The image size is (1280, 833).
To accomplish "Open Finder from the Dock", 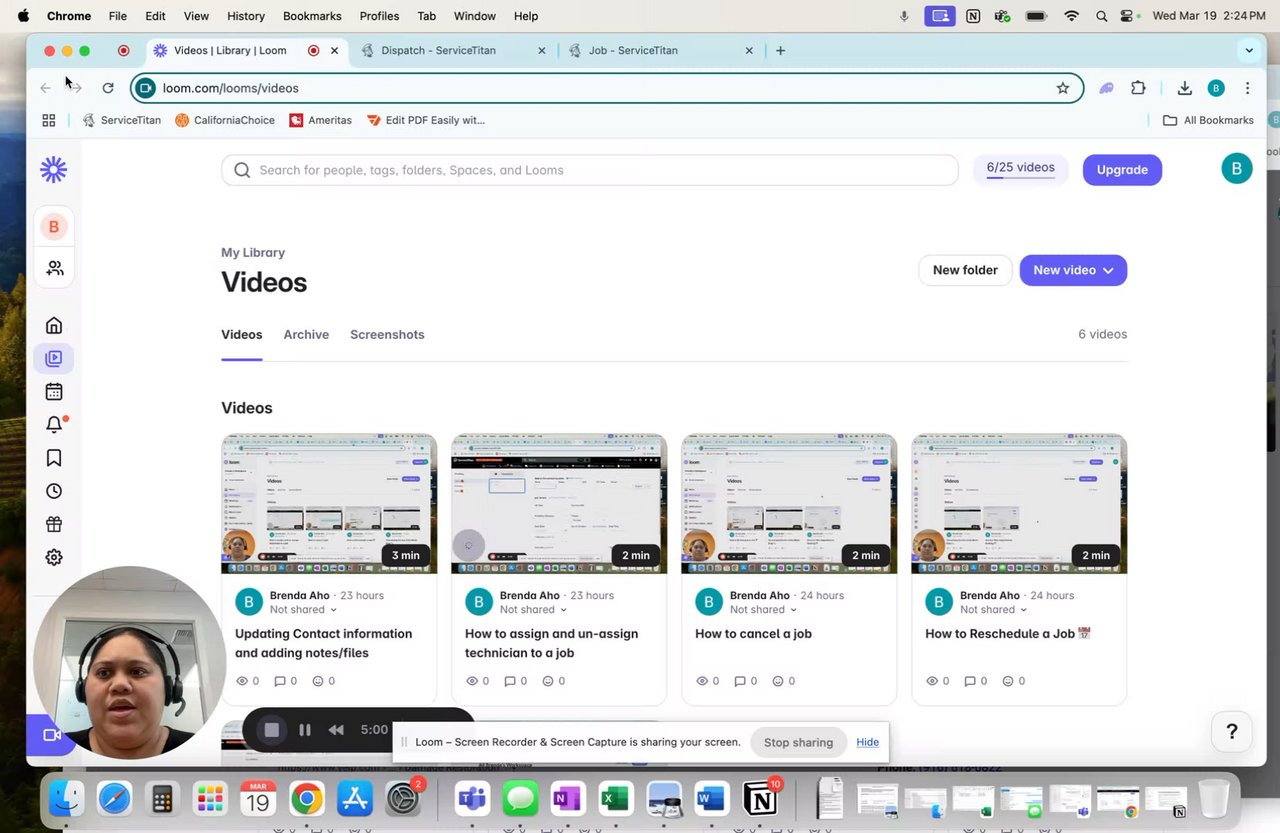I will [66, 798].
